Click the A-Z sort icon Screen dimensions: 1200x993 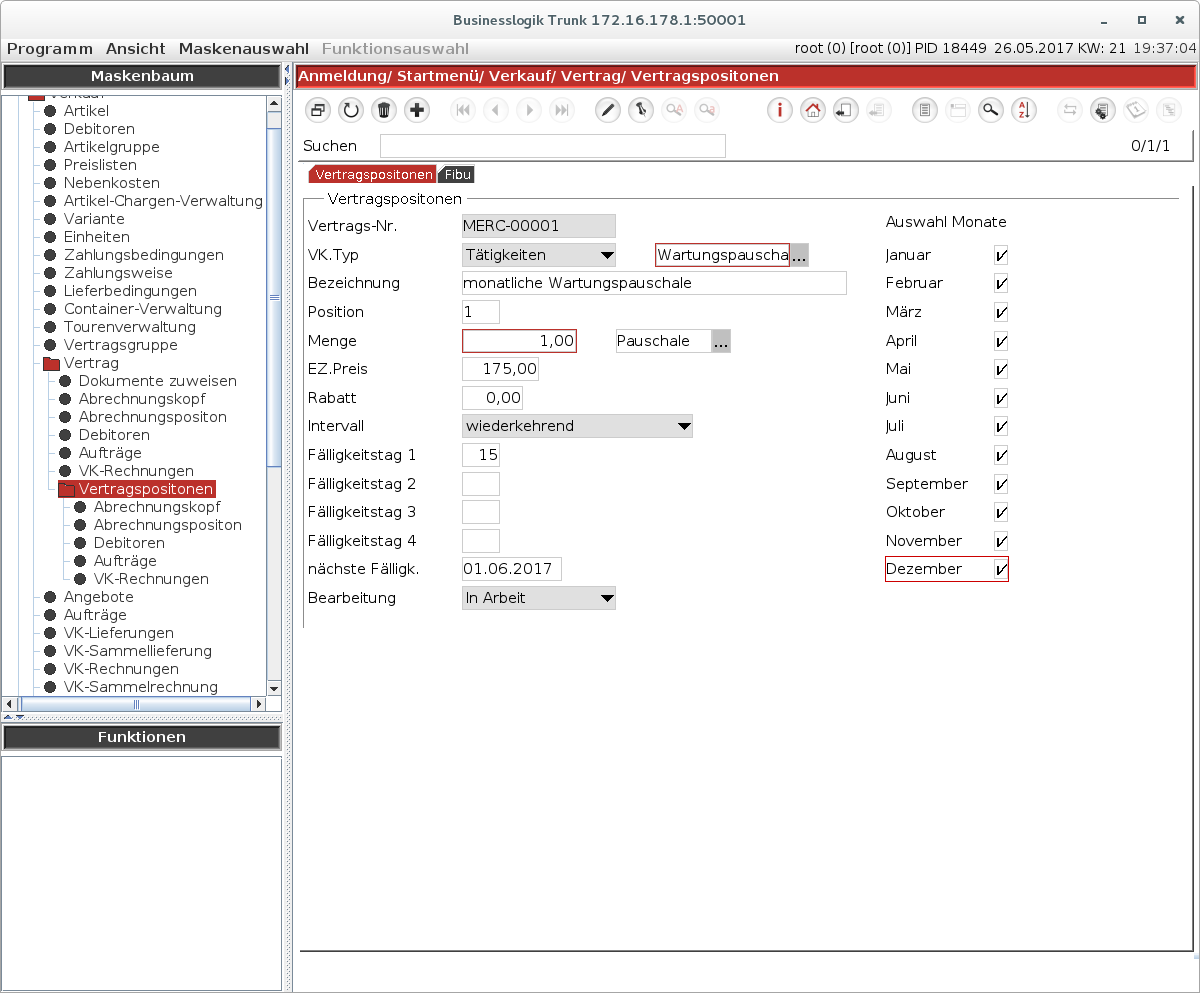pos(1023,111)
